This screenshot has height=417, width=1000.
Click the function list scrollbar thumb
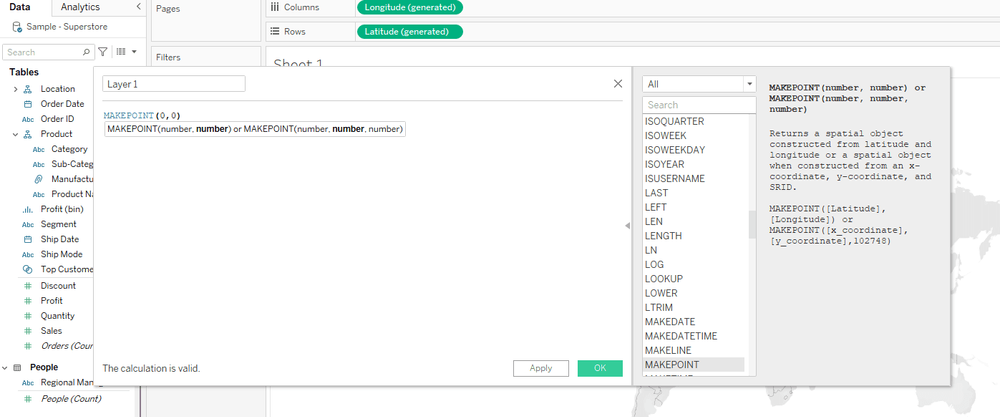pyautogui.click(x=752, y=225)
